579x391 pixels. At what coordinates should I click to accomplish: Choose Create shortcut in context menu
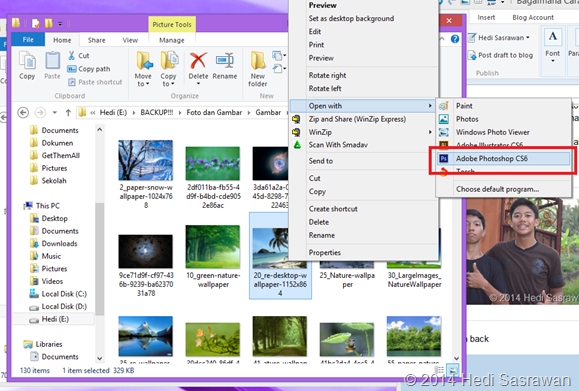tap(333, 209)
